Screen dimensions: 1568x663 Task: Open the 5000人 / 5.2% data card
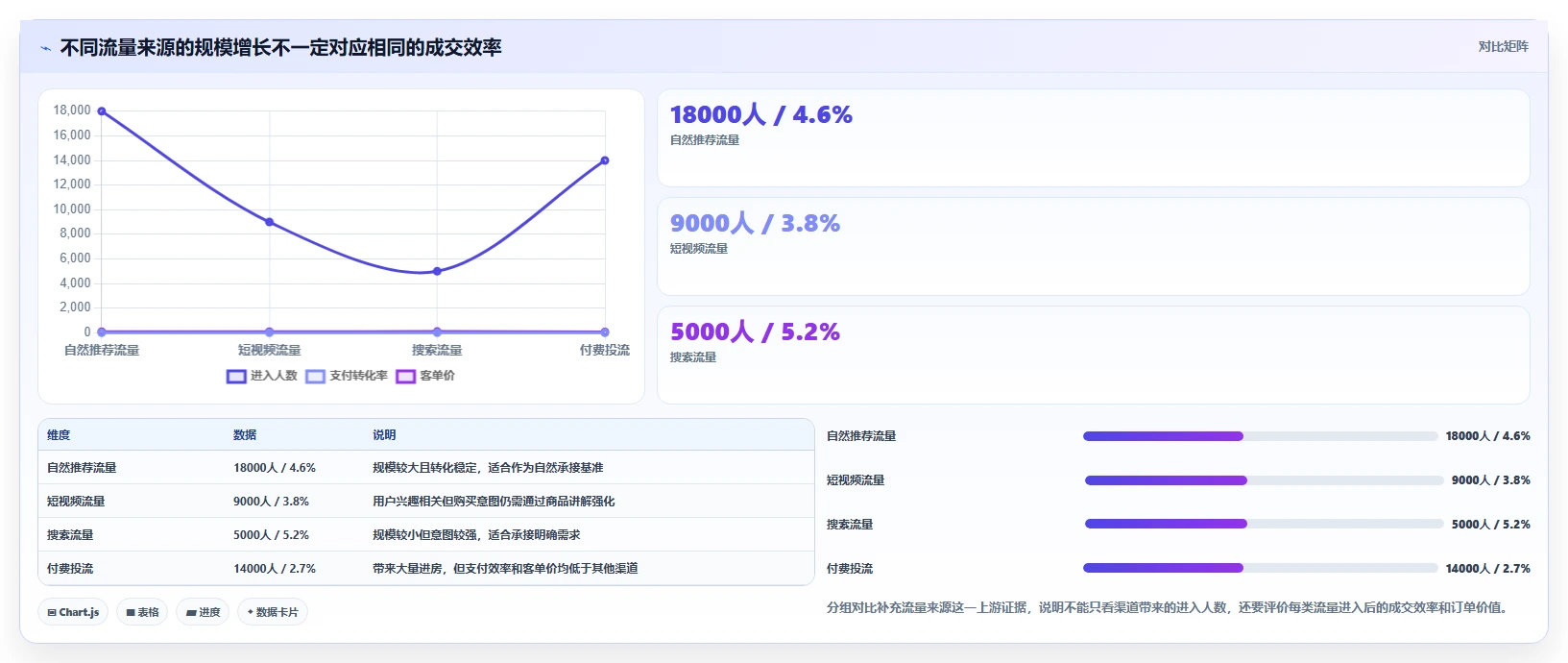pos(1093,356)
